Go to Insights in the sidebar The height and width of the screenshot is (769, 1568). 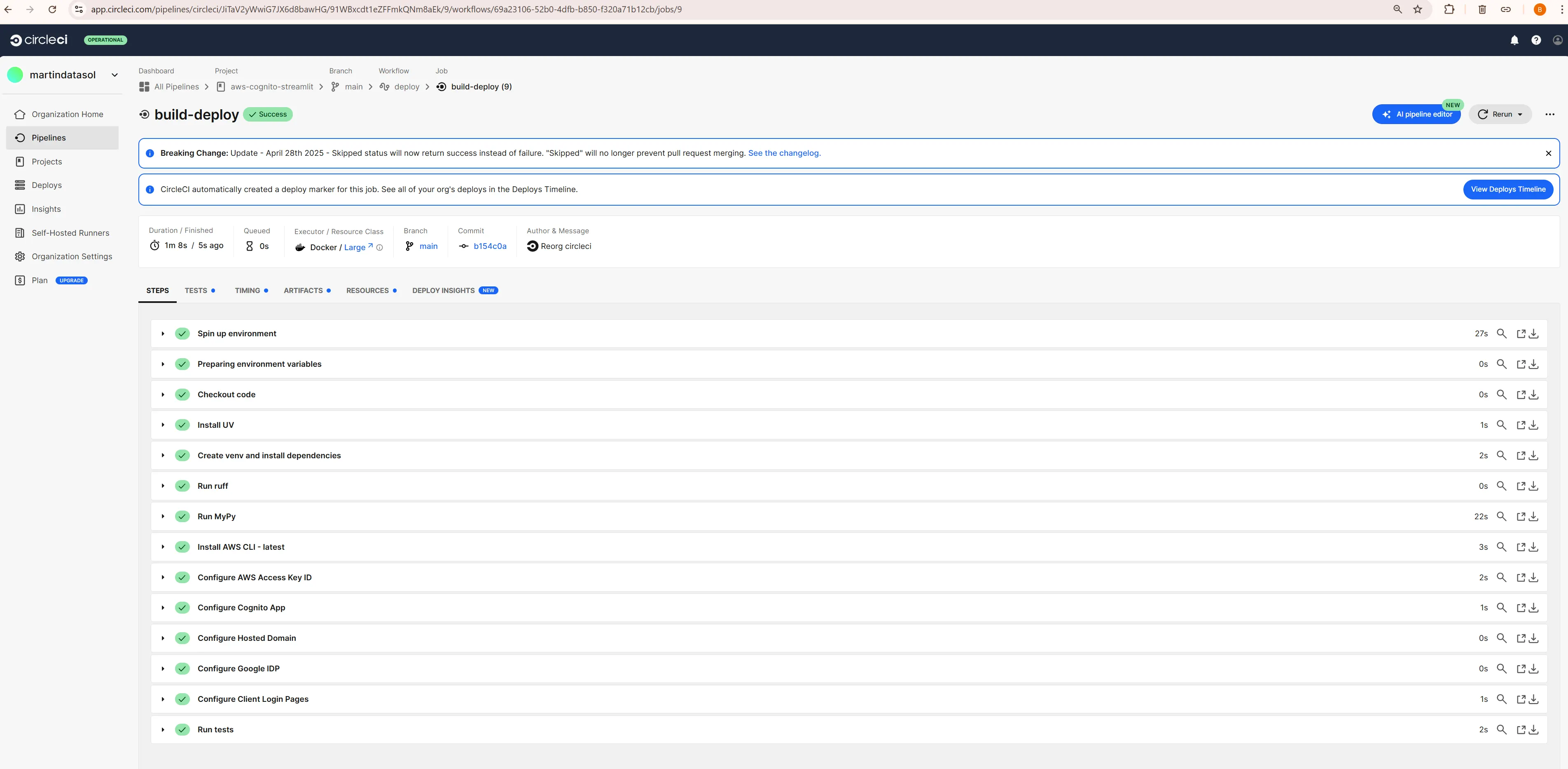(46, 209)
